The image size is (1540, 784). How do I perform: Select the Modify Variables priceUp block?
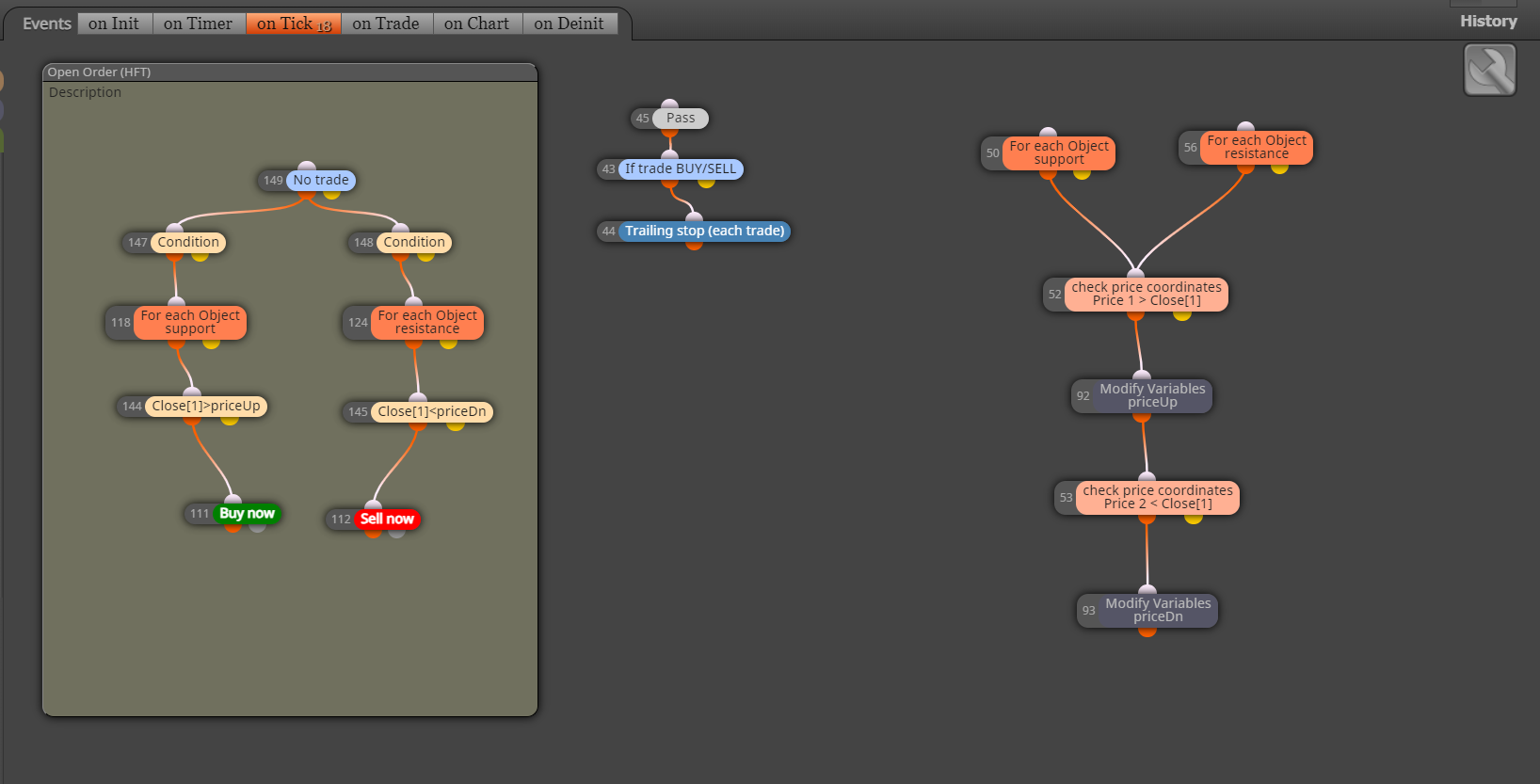pos(1152,395)
